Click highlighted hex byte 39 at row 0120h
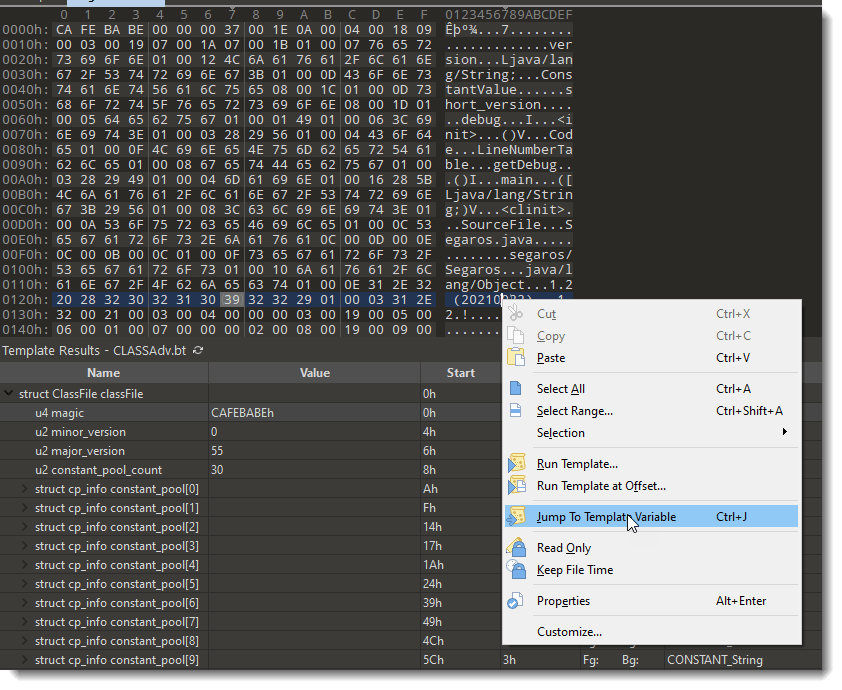This screenshot has height=690, width=842. [x=232, y=300]
